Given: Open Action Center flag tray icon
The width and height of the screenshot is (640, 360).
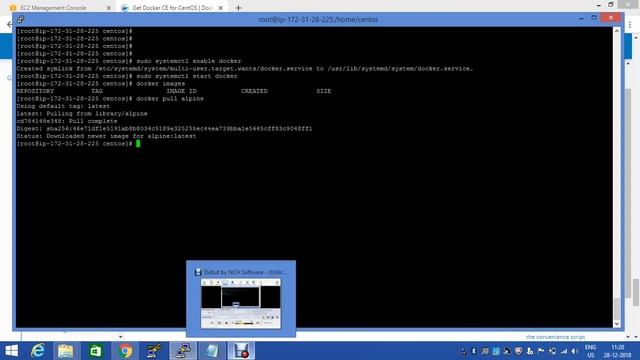Looking at the screenshot, I should pyautogui.click(x=541, y=351).
